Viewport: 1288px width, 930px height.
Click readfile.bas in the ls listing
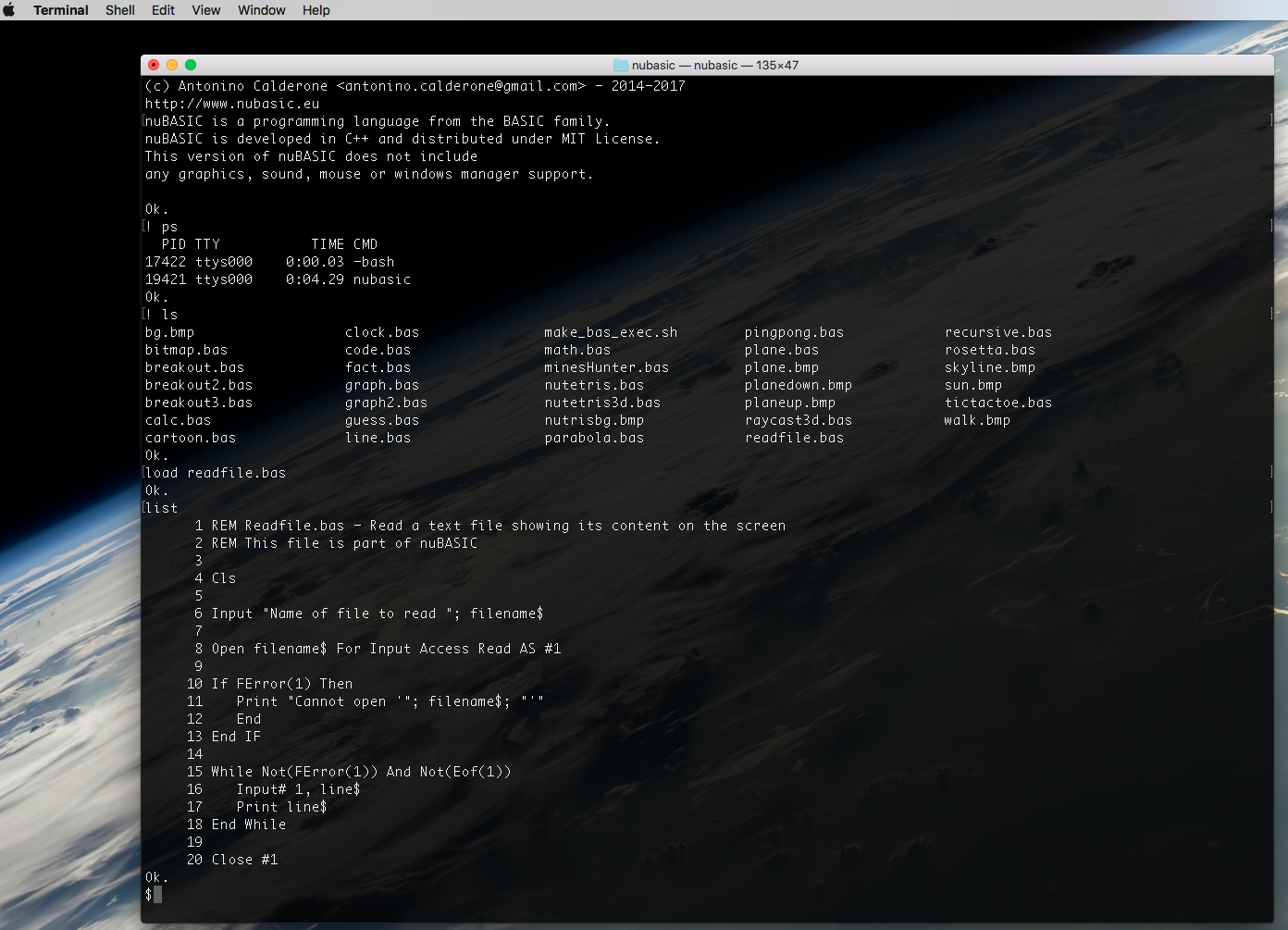pos(795,438)
